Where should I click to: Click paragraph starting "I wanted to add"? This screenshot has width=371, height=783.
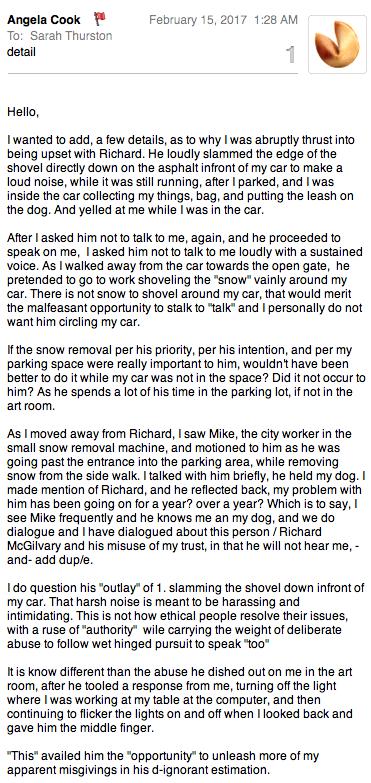[184, 175]
